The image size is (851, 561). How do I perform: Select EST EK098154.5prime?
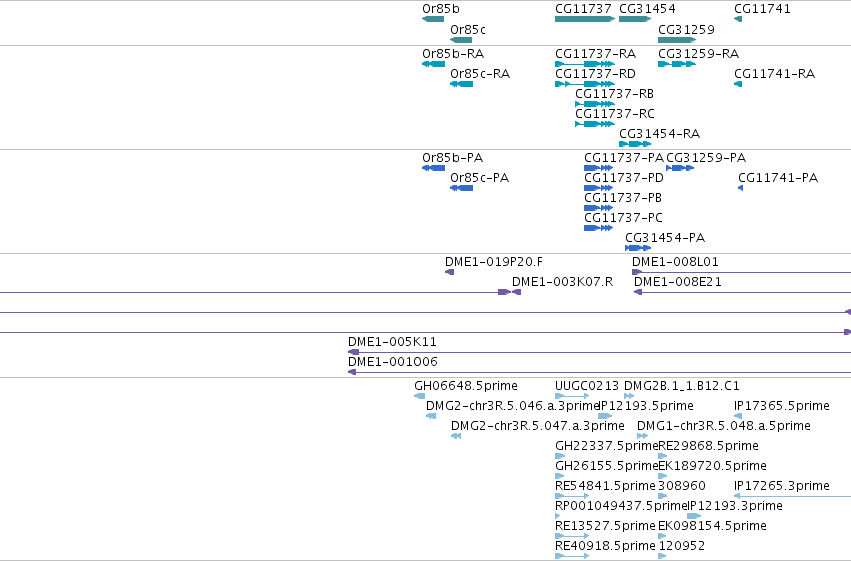click(x=663, y=536)
